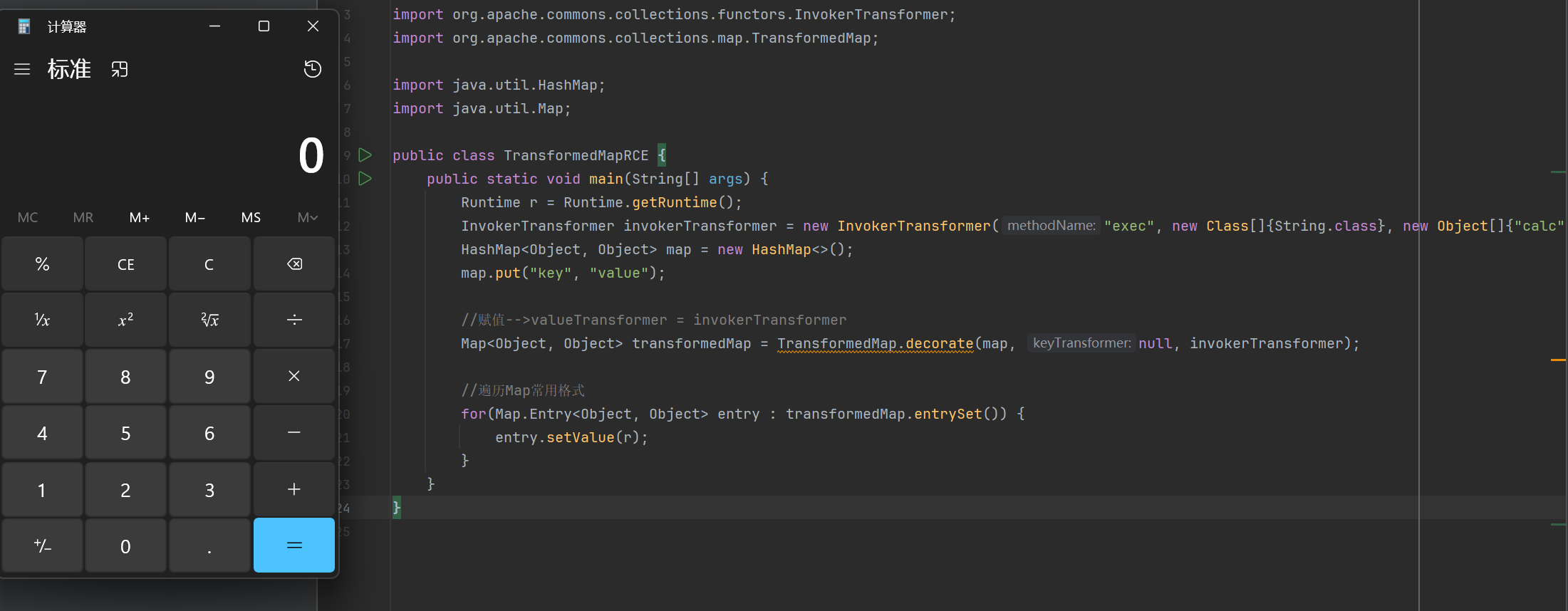Click import InvokerTransformer line in editor

click(674, 14)
